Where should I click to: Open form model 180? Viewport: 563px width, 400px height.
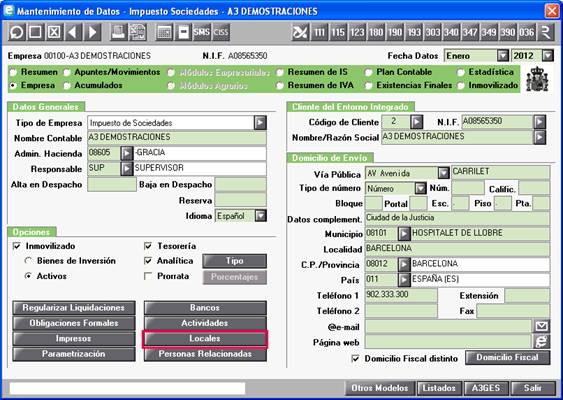(376, 33)
